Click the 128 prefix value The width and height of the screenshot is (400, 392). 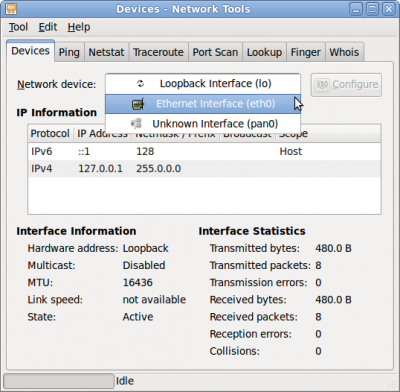(x=145, y=152)
